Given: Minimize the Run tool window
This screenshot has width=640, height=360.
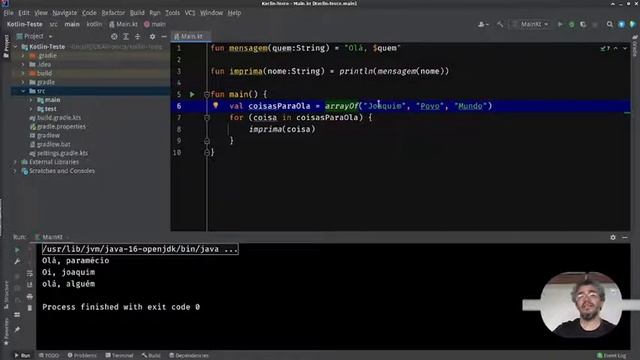Looking at the screenshot, I should point(624,237).
